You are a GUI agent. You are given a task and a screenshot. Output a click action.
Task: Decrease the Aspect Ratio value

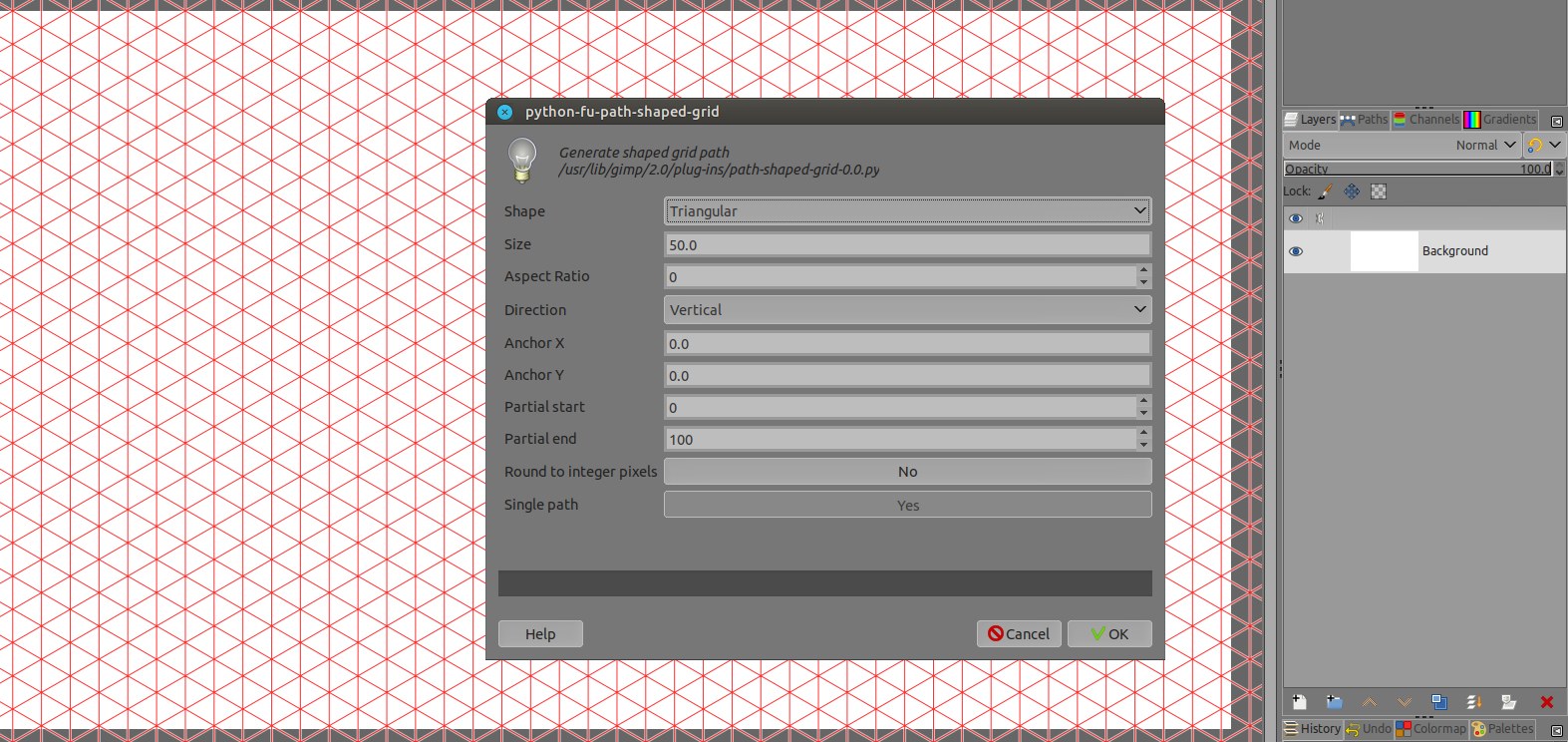(1143, 282)
